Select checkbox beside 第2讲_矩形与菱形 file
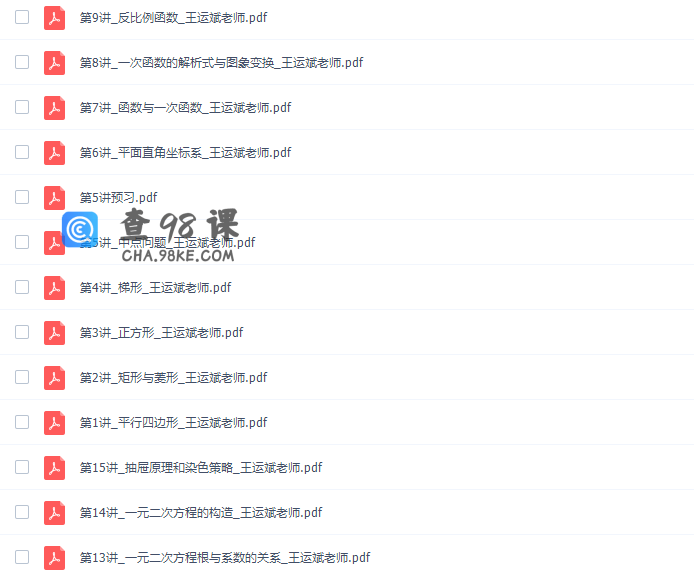The image size is (694, 577). click(22, 377)
